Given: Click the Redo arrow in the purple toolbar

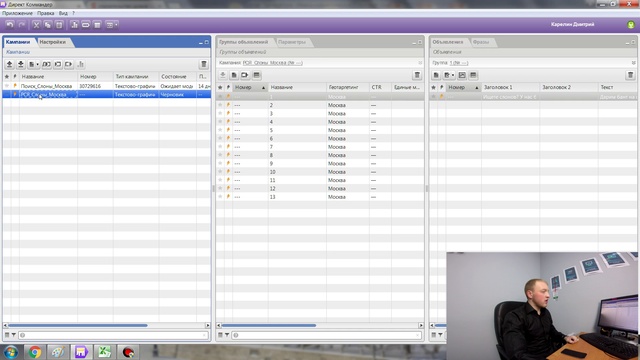Looking at the screenshot, I should point(21,25).
